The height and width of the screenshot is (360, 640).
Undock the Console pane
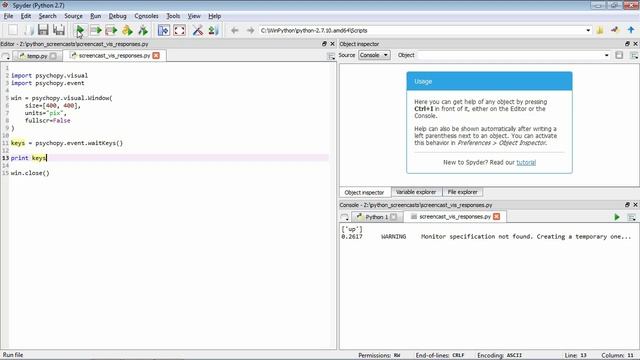point(627,204)
